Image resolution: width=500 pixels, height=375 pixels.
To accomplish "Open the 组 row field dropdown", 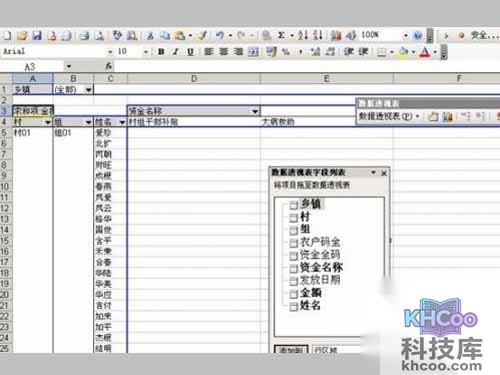I will pyautogui.click(x=88, y=122).
